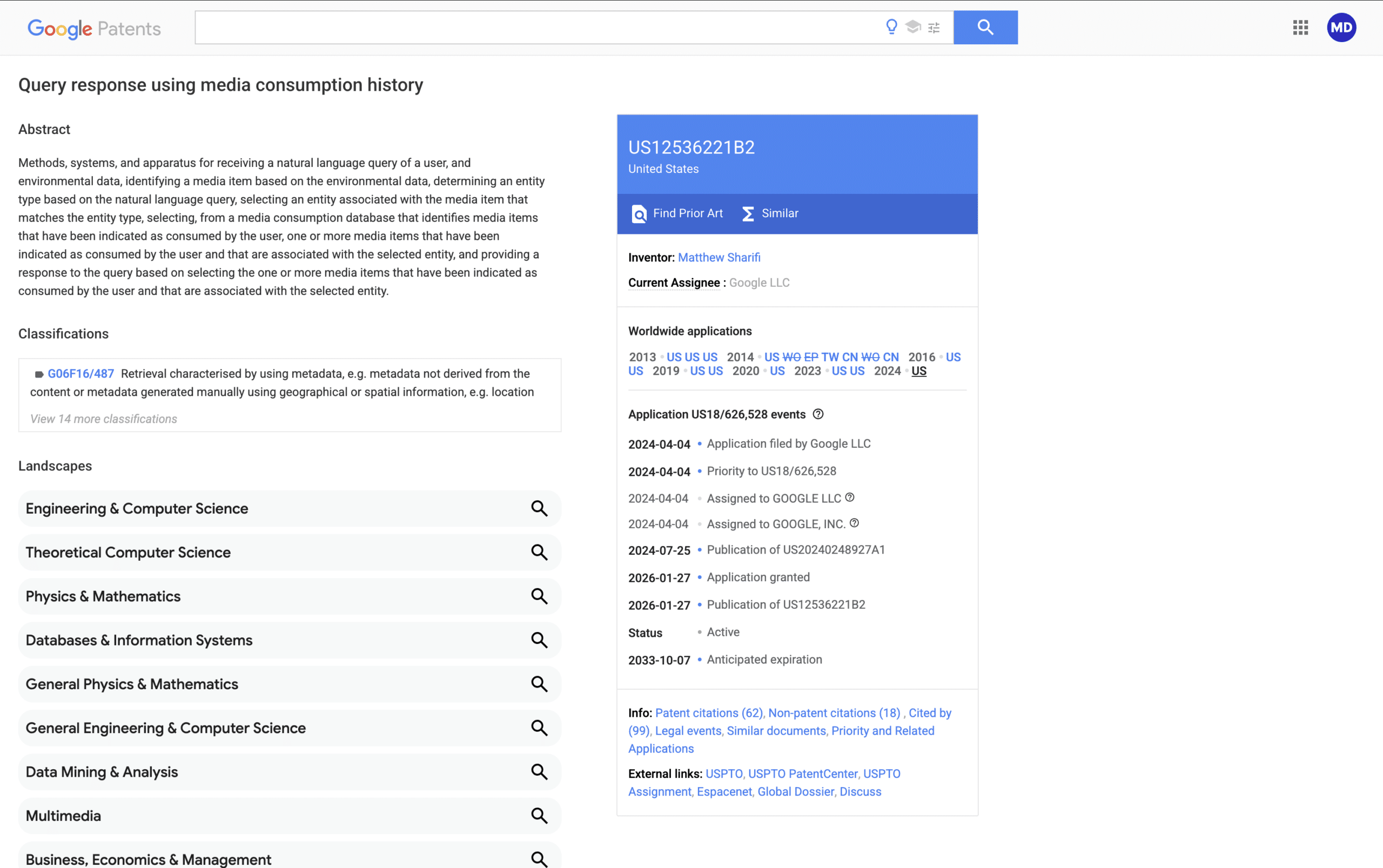Open the MD profile avatar

pyautogui.click(x=1341, y=27)
